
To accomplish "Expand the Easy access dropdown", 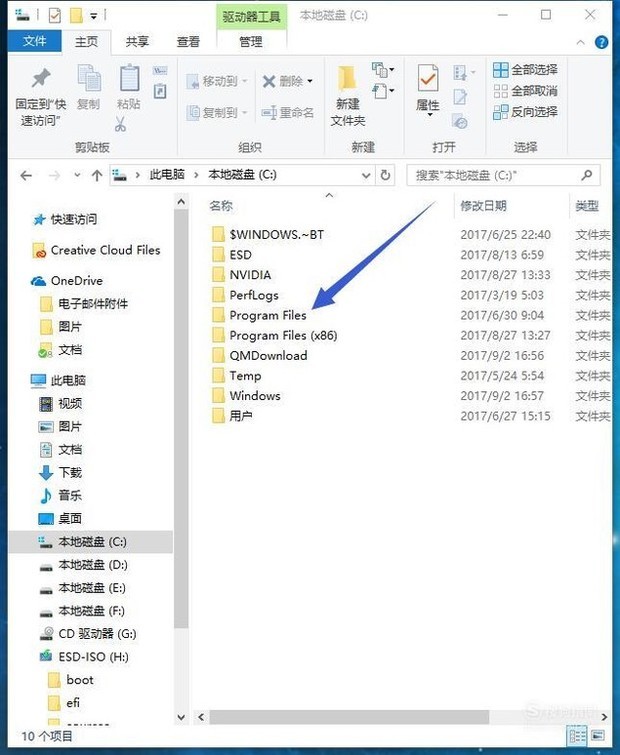I will point(384,91).
